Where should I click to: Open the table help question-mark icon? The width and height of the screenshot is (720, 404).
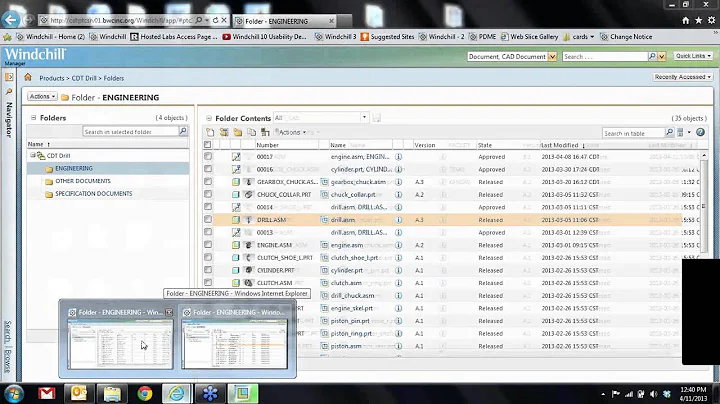point(700,132)
